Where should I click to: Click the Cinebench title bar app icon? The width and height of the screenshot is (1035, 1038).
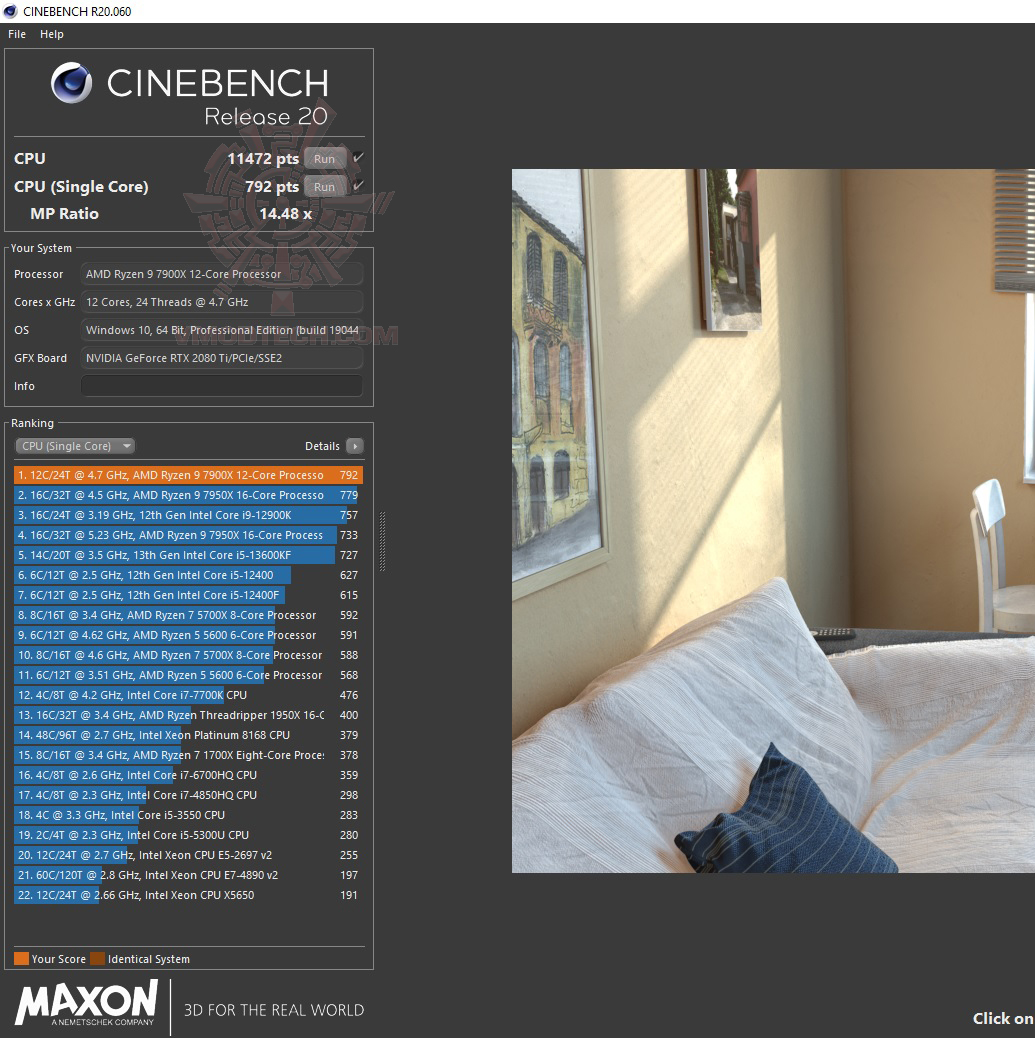10,11
